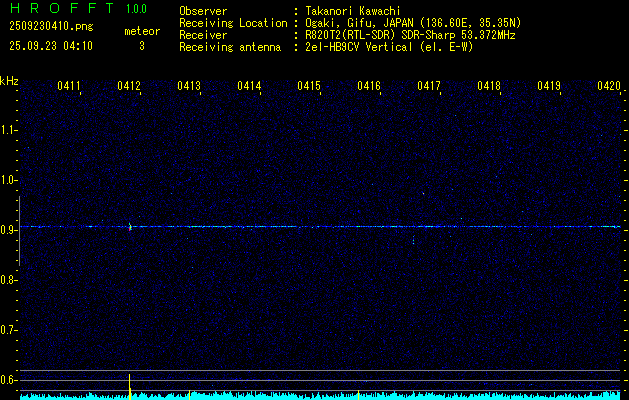629x400 pixels.
Task: Click the 0420 time tick label
Action: (609, 86)
